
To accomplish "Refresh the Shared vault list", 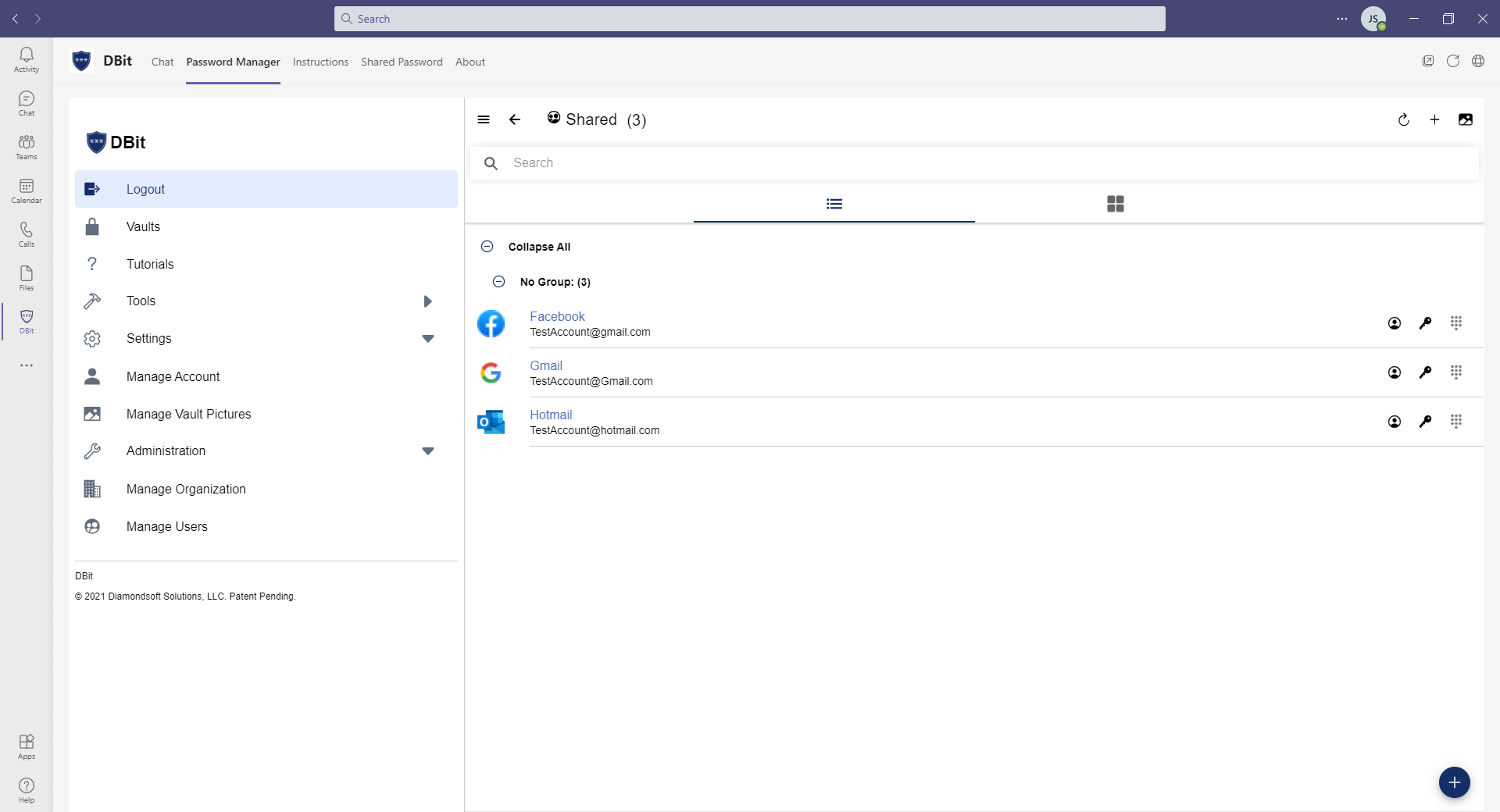I will (1404, 119).
